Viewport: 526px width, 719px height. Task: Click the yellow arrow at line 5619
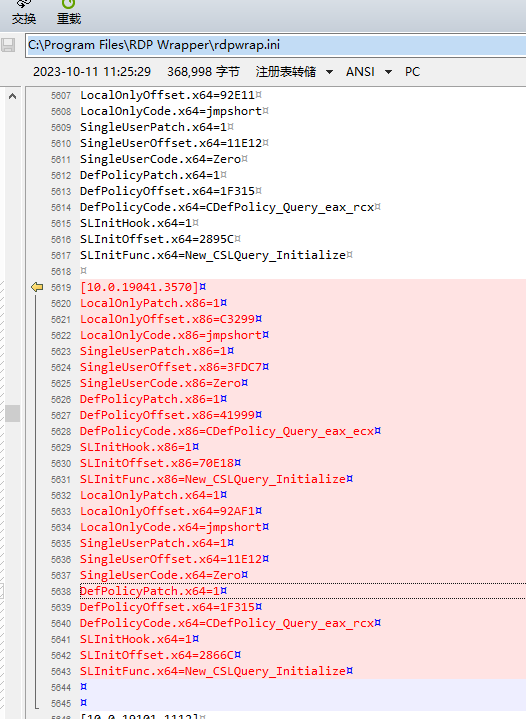tap(37, 287)
